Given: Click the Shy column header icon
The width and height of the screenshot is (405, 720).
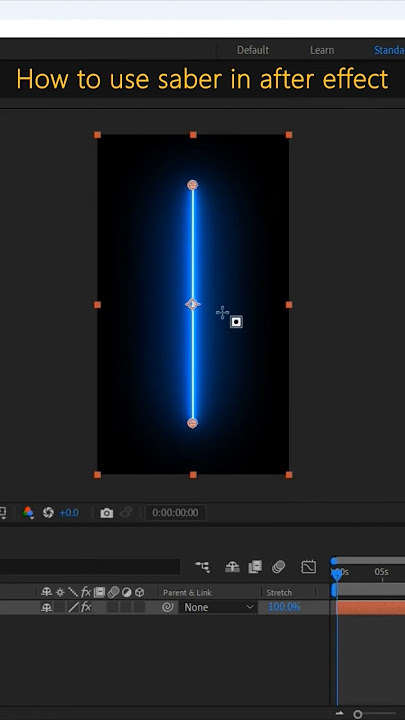Looking at the screenshot, I should (46, 592).
